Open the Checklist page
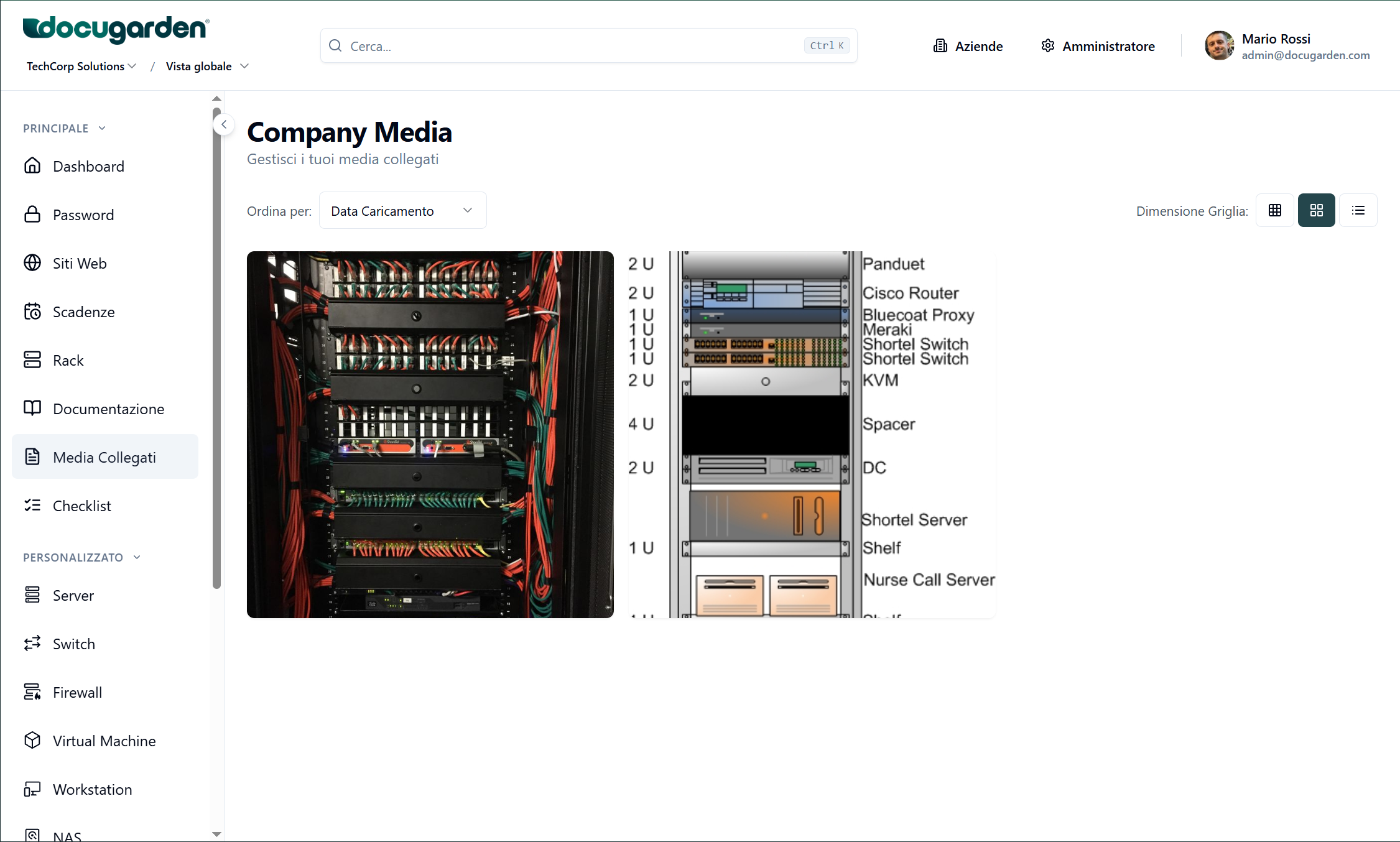Viewport: 1400px width, 842px height. coord(105,506)
